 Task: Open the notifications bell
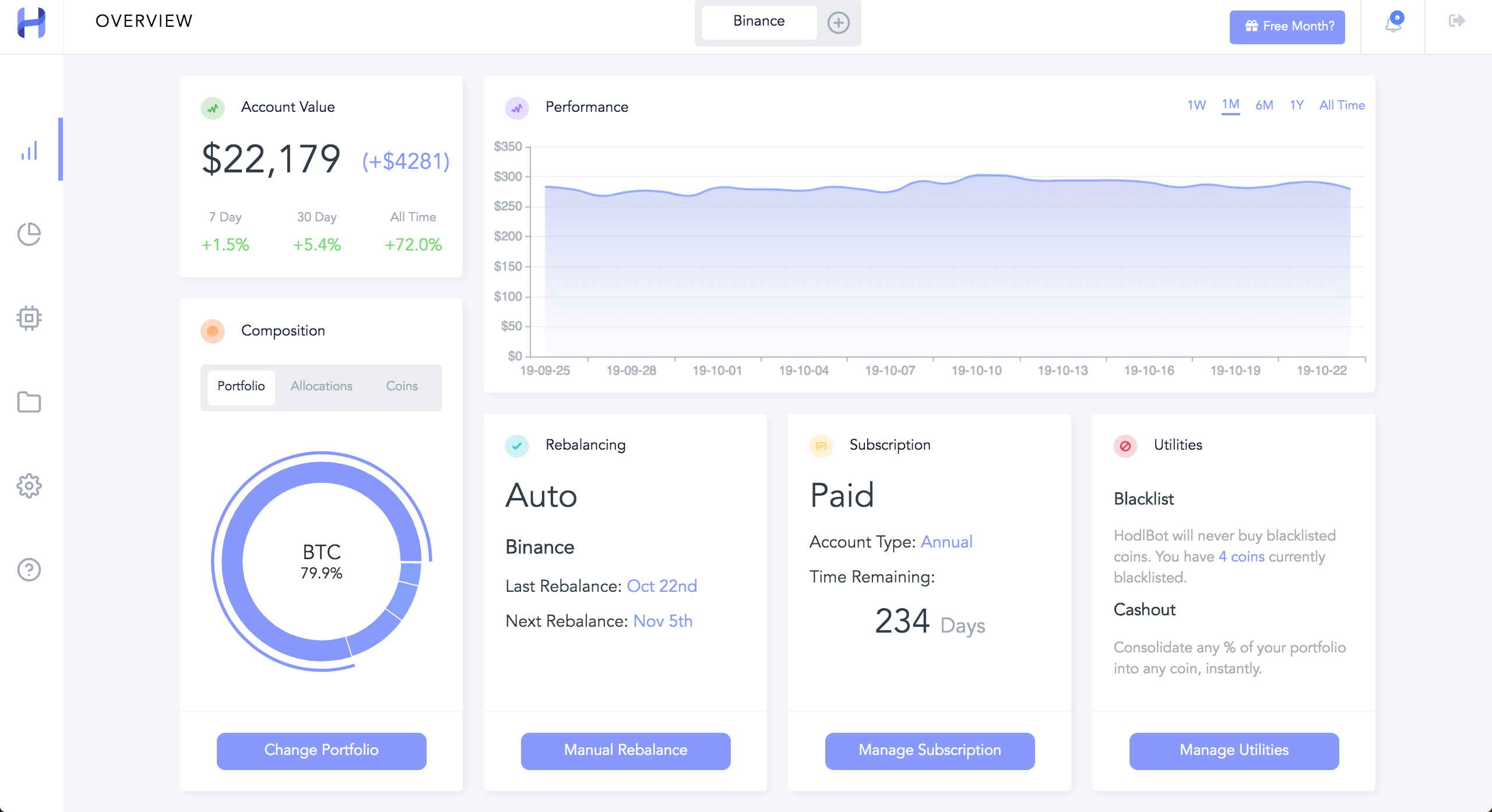pyautogui.click(x=1394, y=23)
